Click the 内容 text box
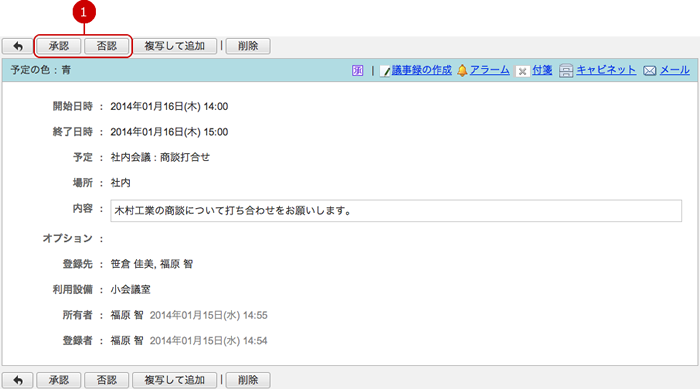This screenshot has width=700, height=389. 396,210
